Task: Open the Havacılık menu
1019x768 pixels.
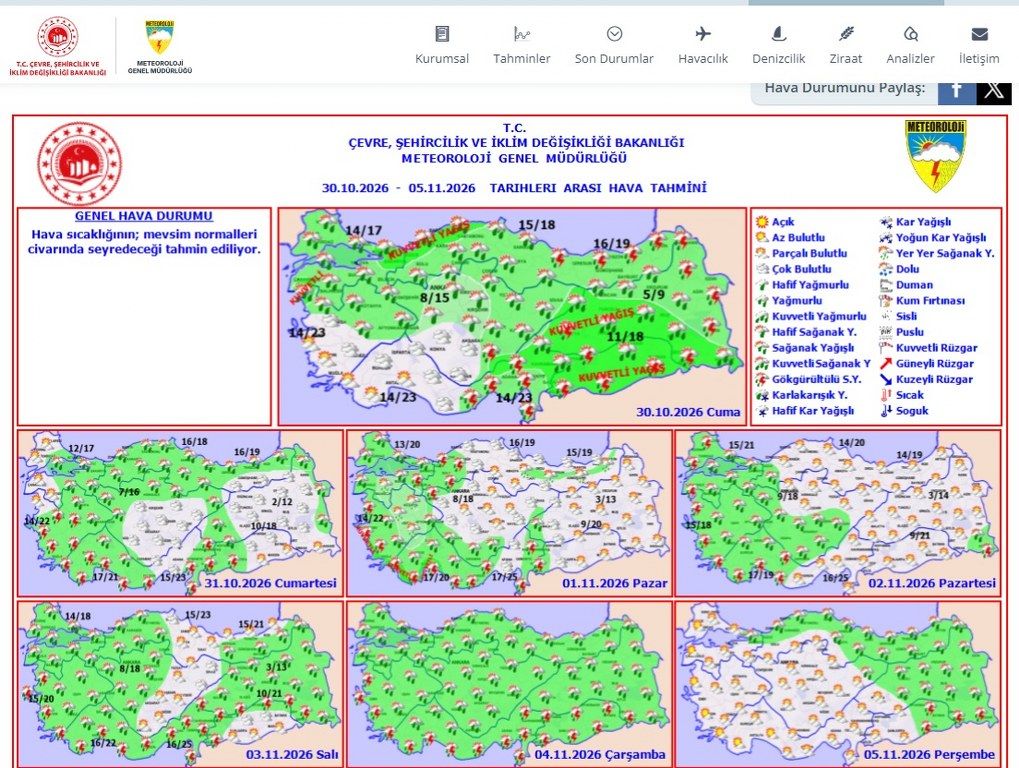Action: (703, 44)
